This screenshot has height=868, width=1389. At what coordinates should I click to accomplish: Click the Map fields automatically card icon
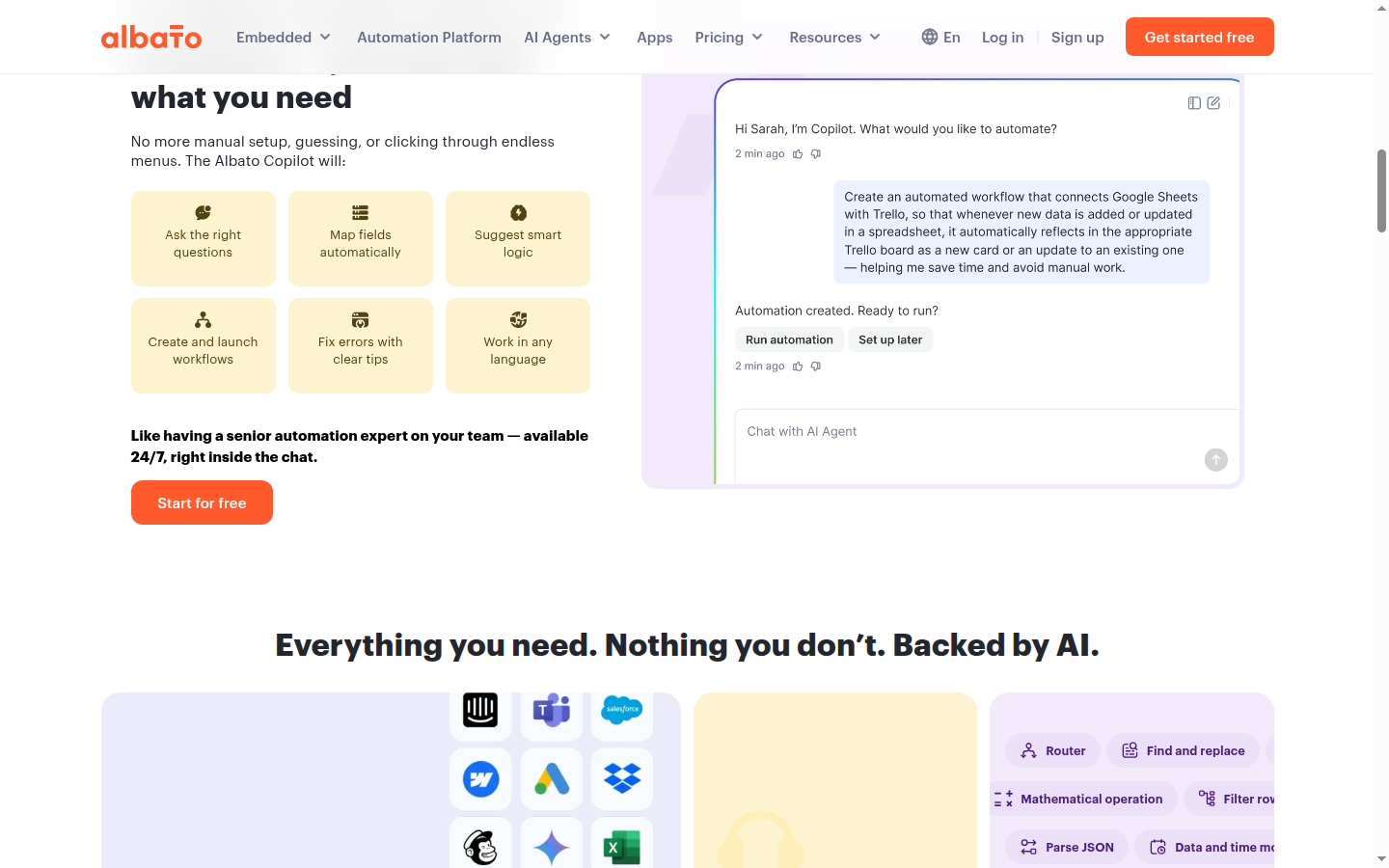tap(360, 213)
